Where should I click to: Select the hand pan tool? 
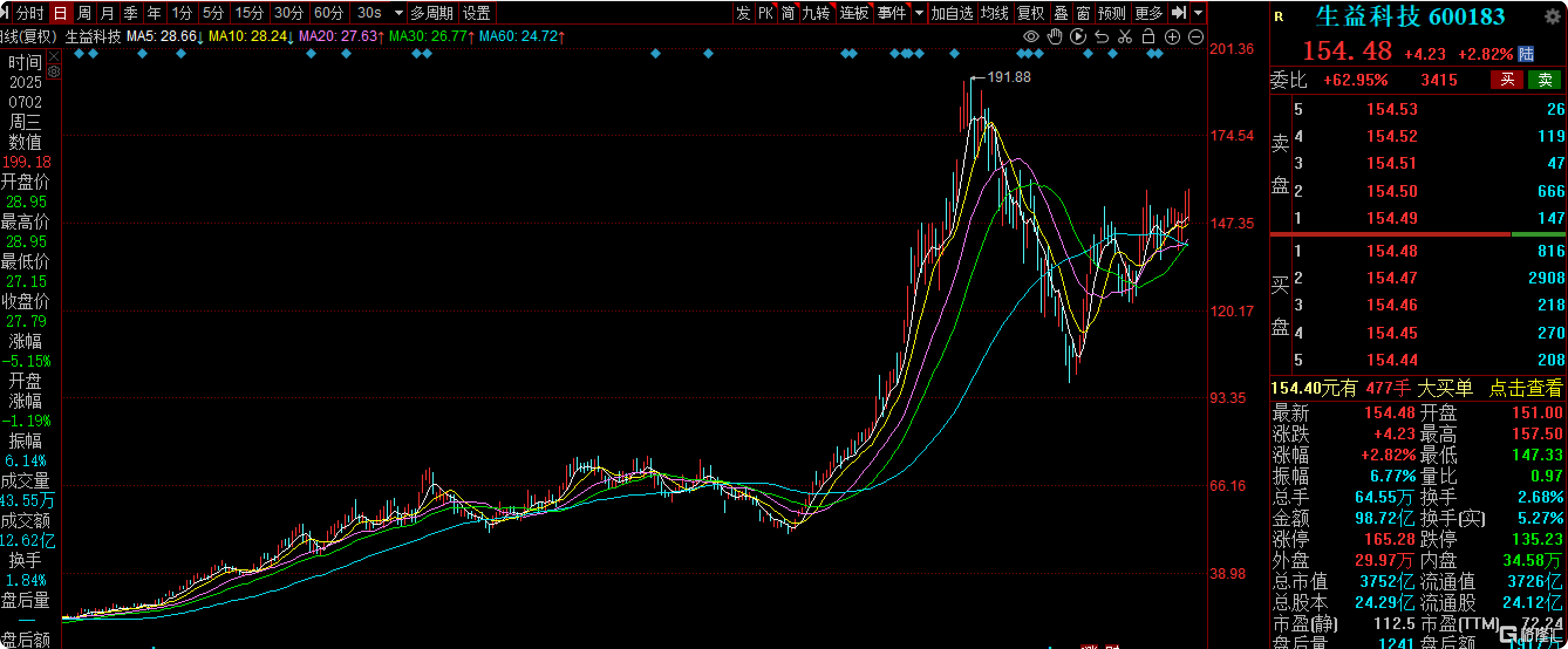1054,37
